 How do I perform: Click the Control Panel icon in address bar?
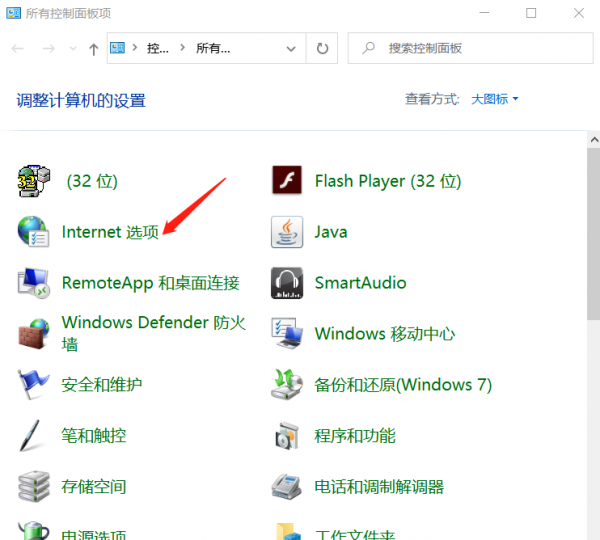coord(117,48)
